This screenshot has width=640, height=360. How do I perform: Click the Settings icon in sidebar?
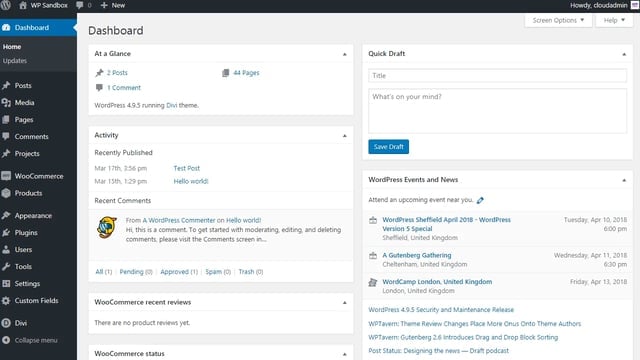click(x=6, y=284)
